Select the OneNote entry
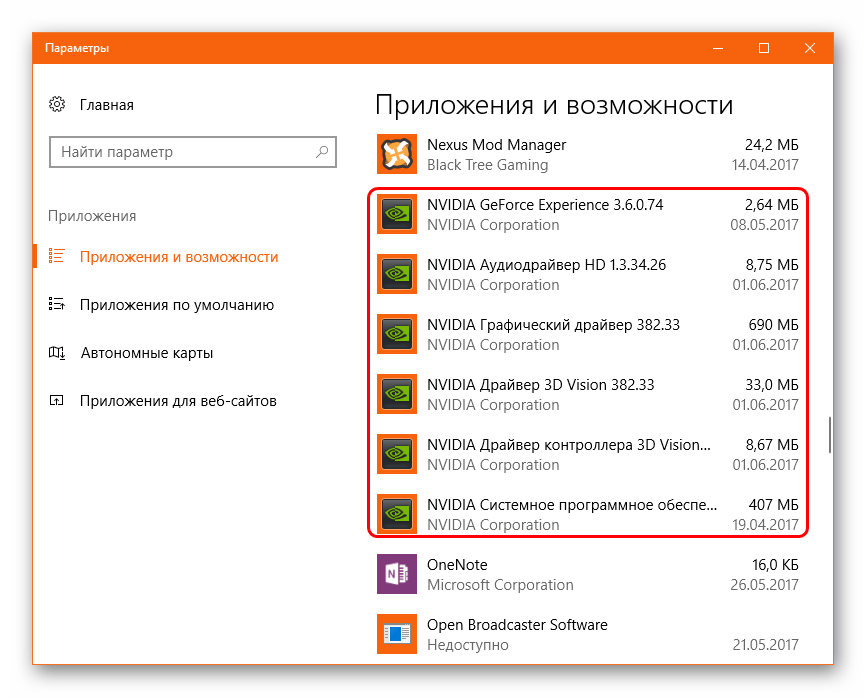 588,574
